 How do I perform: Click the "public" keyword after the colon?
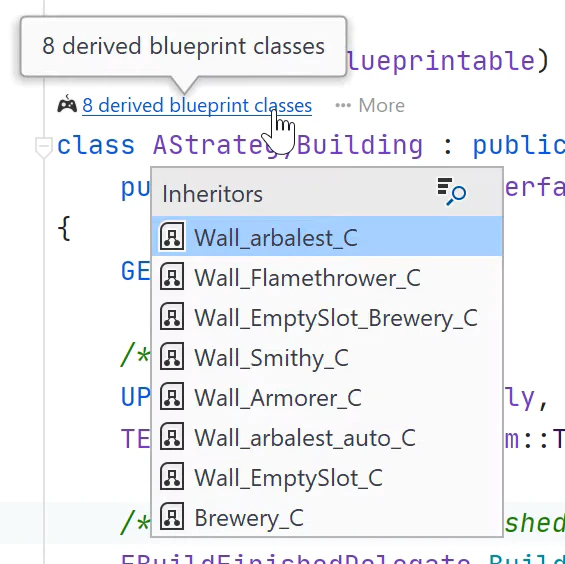[519, 146]
